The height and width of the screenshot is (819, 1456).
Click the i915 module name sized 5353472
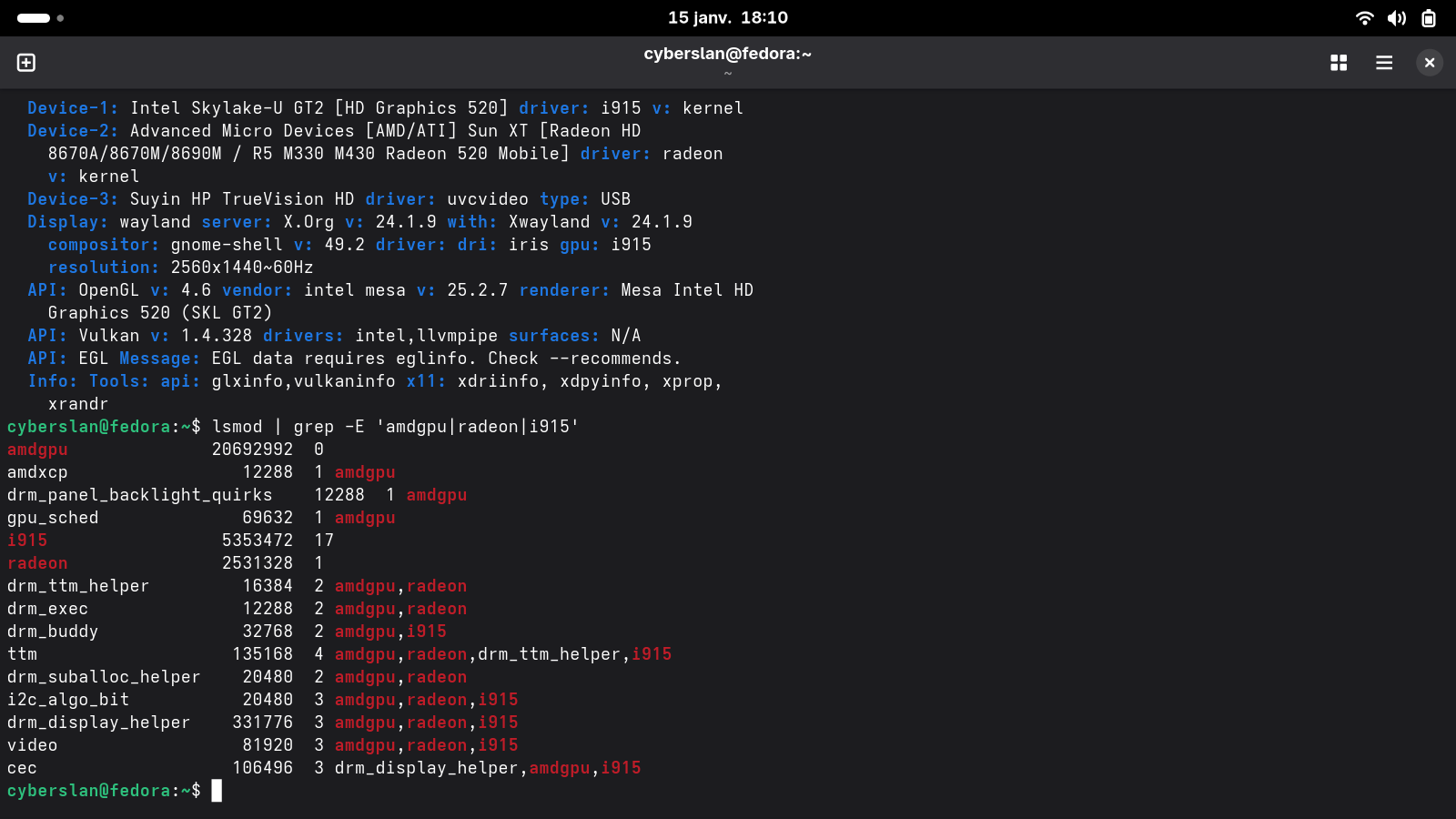coord(27,541)
